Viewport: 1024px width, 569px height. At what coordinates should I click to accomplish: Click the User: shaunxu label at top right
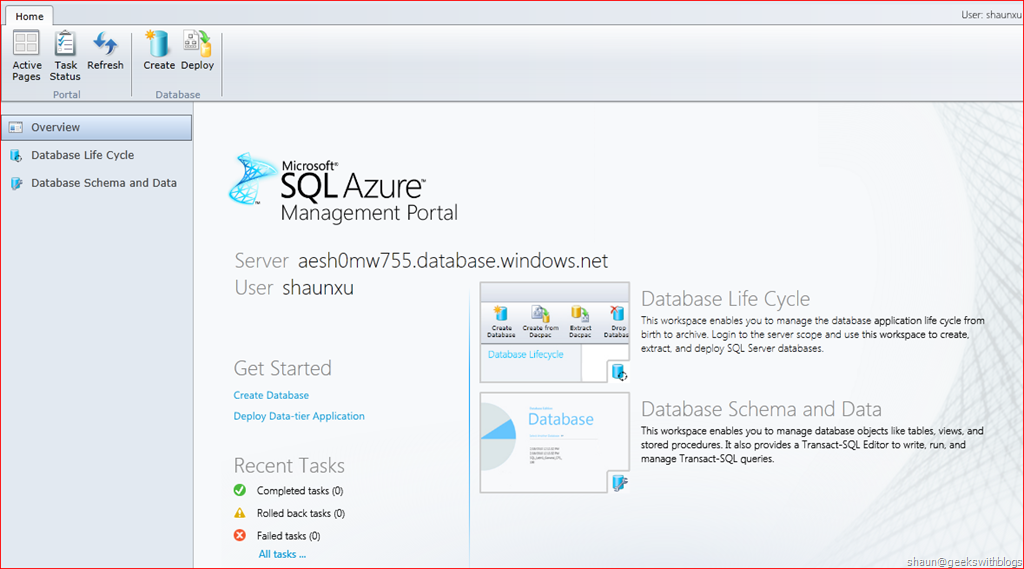coord(991,14)
